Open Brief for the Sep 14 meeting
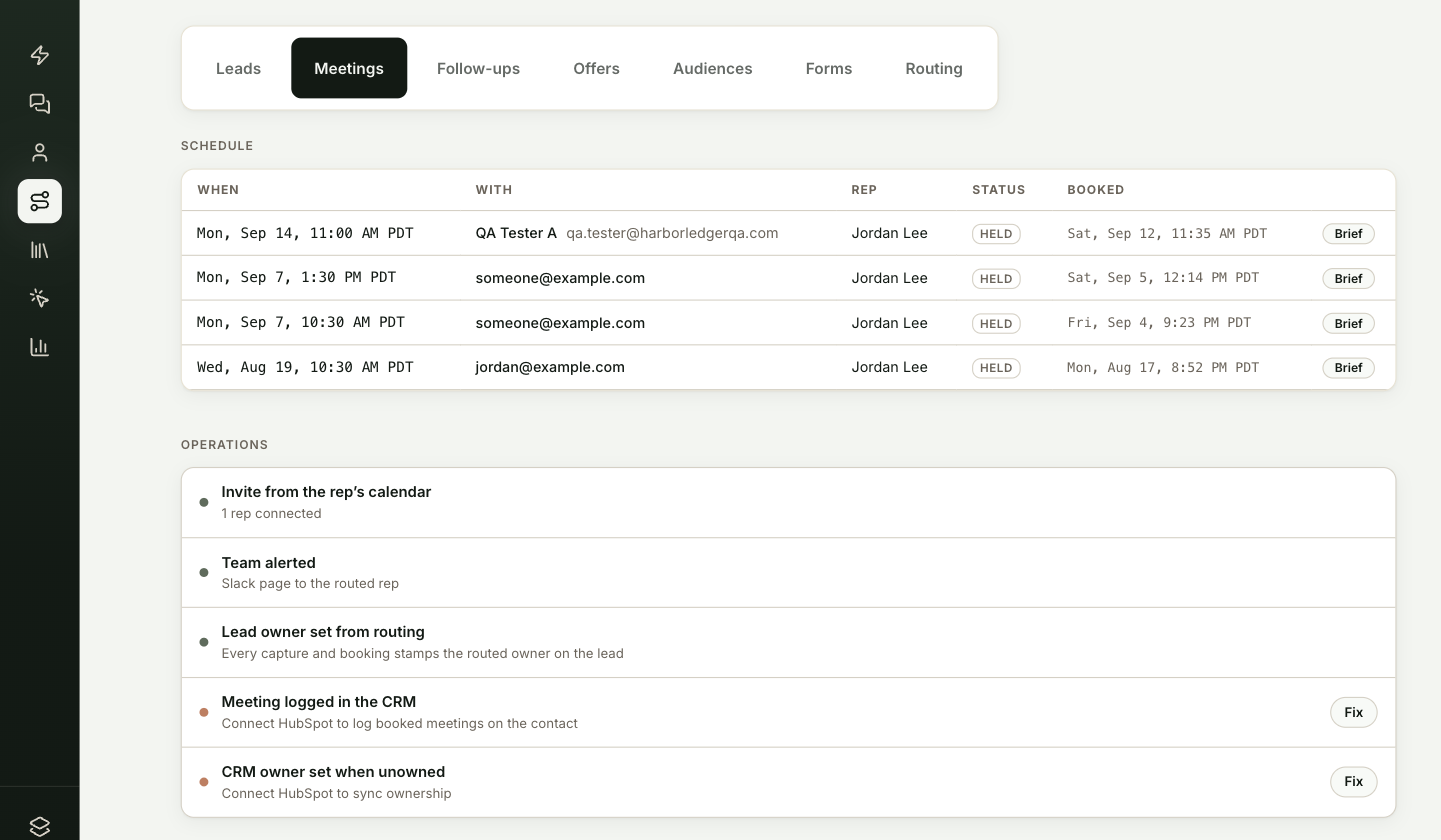This screenshot has height=840, width=1441. pyautogui.click(x=1348, y=233)
